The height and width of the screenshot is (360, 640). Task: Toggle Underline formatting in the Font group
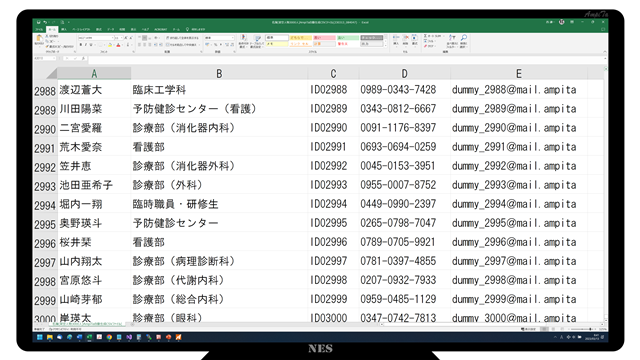point(91,44)
